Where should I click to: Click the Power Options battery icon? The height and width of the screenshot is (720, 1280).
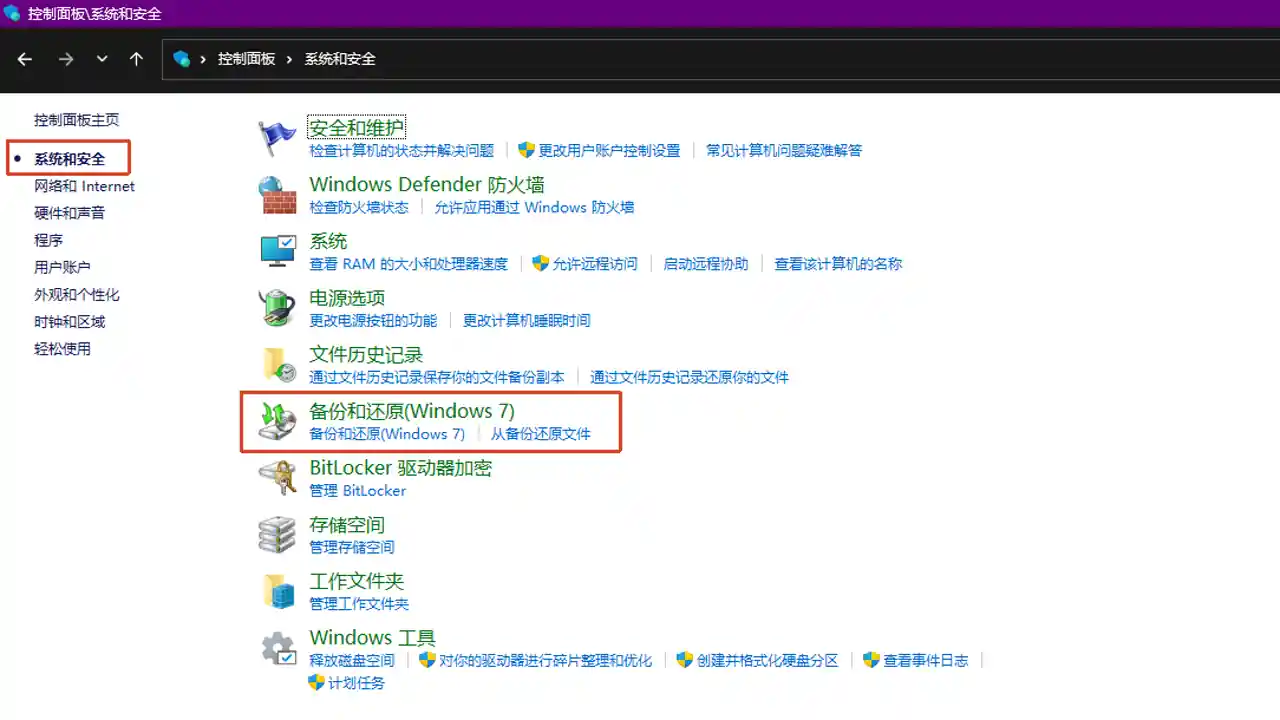(277, 308)
